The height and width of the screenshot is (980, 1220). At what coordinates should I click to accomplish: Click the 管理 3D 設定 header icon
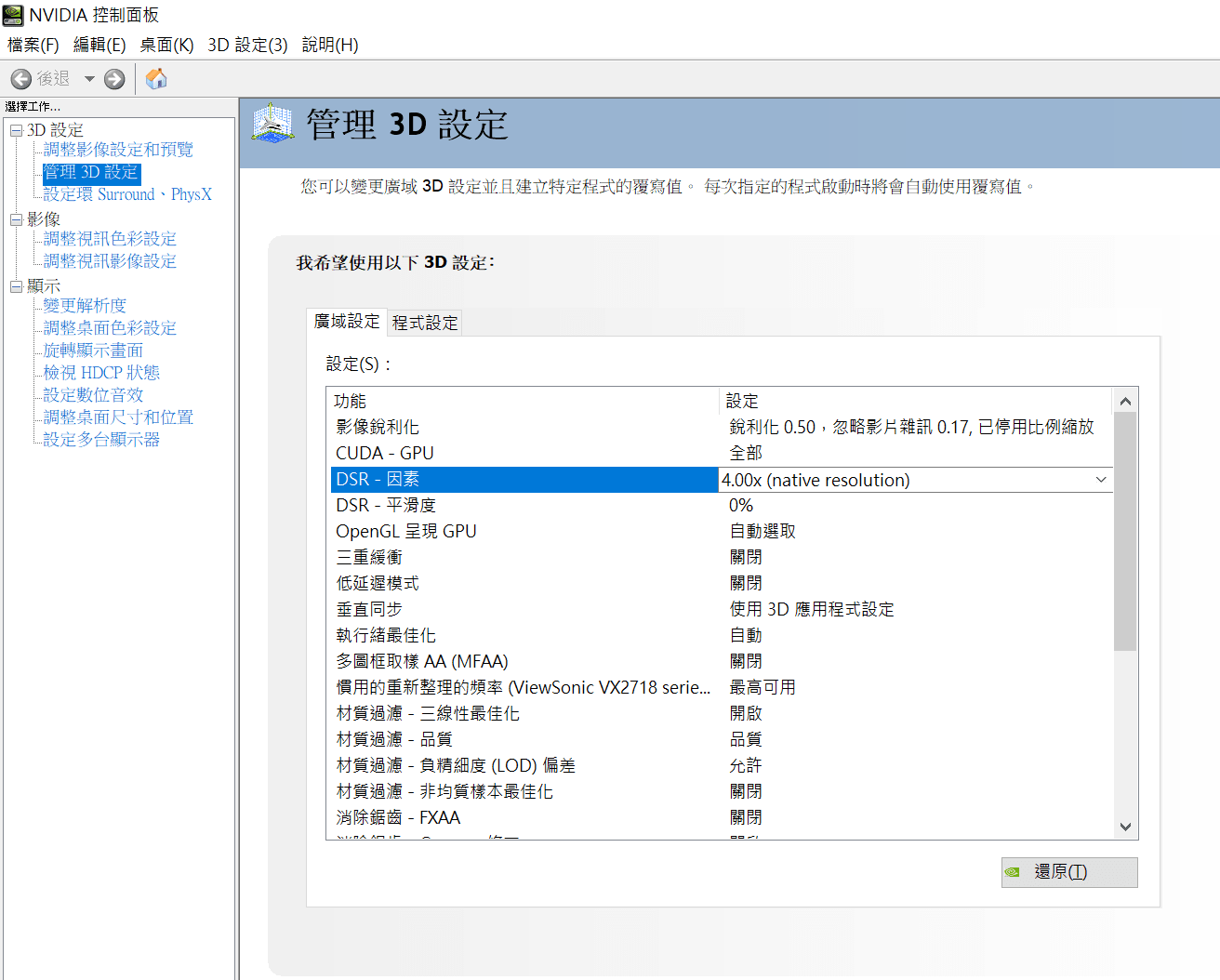272,124
